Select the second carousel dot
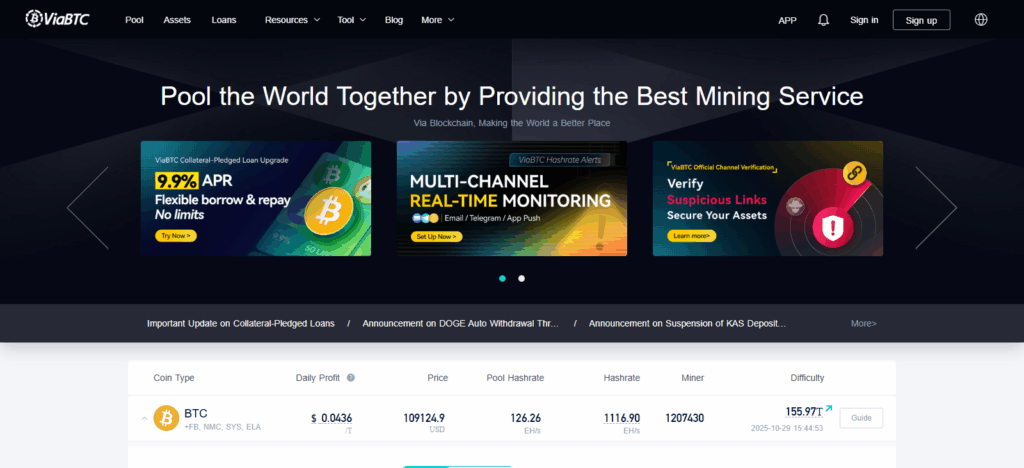The image size is (1024, 468). tap(521, 278)
